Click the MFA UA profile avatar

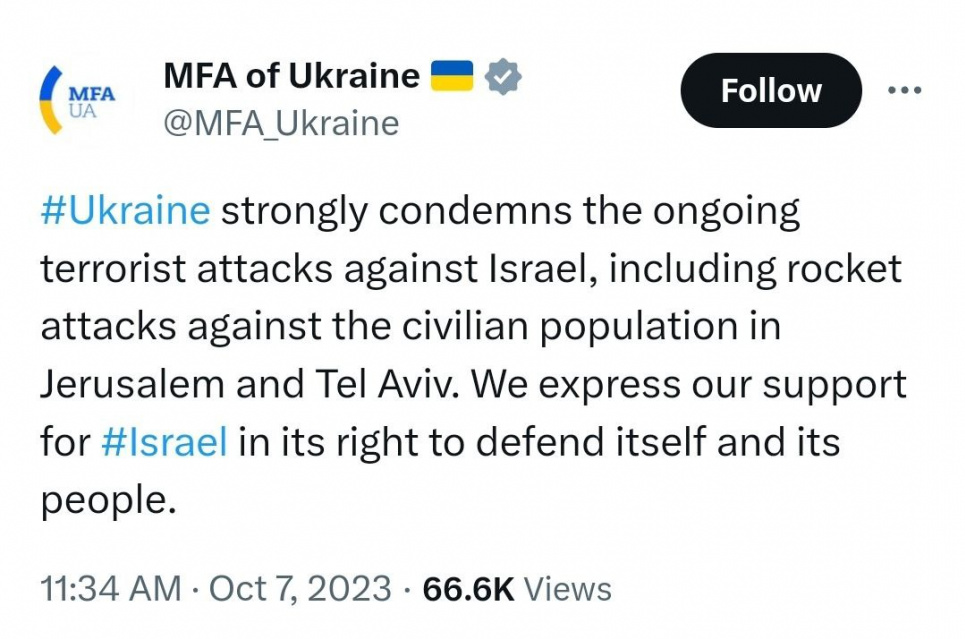pyautogui.click(x=78, y=99)
